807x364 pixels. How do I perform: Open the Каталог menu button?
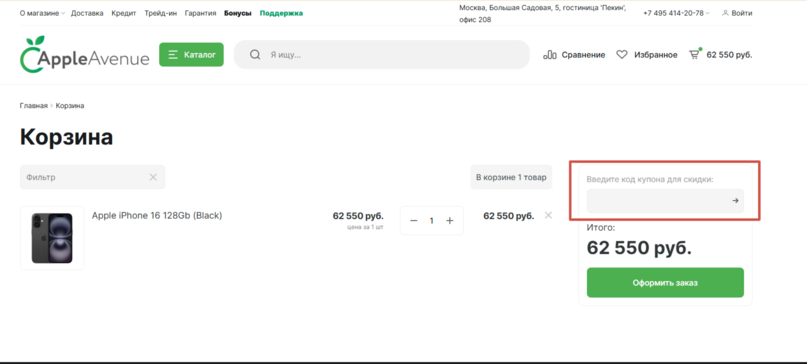191,55
